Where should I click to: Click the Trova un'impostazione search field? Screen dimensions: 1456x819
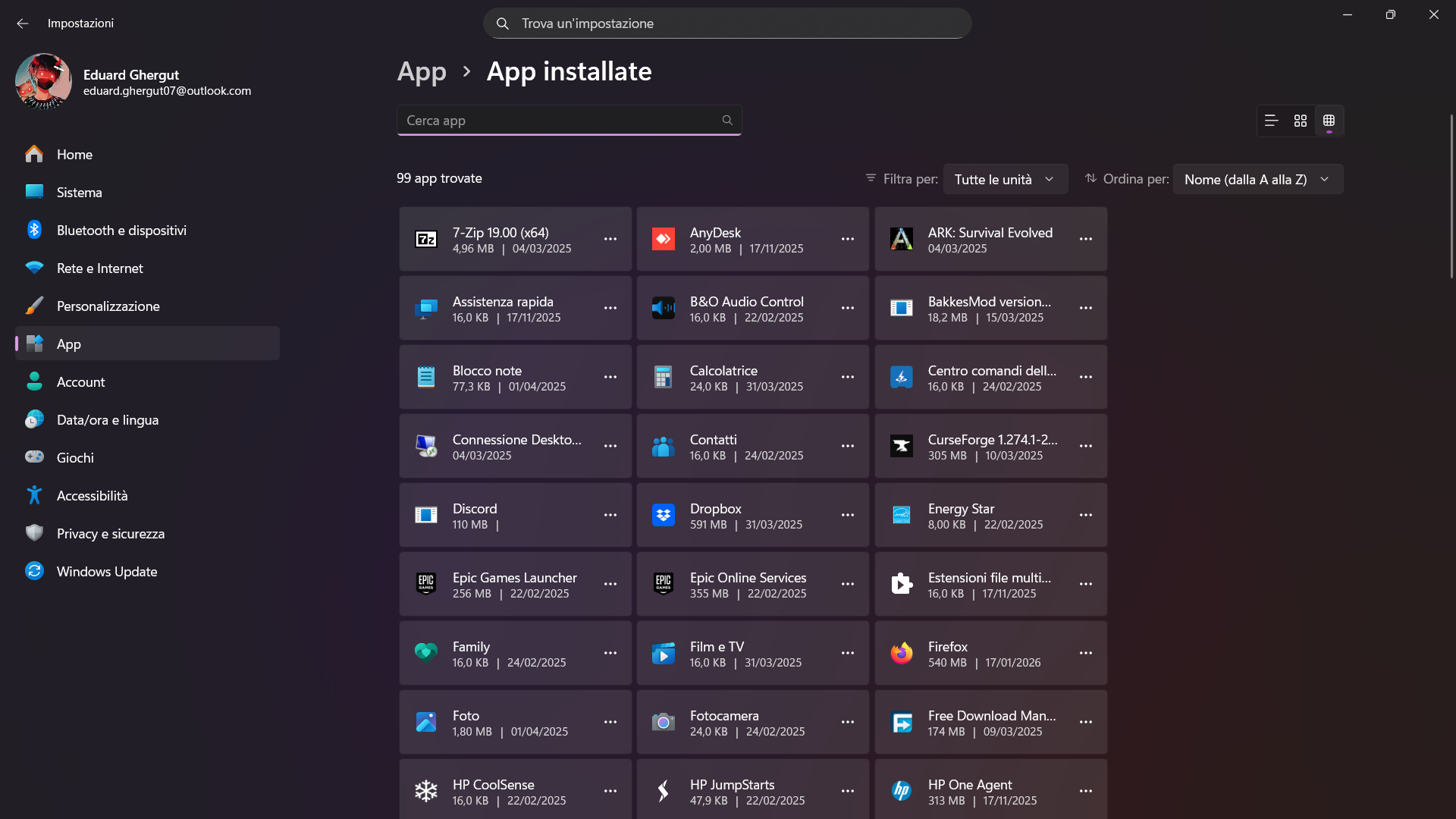727,24
